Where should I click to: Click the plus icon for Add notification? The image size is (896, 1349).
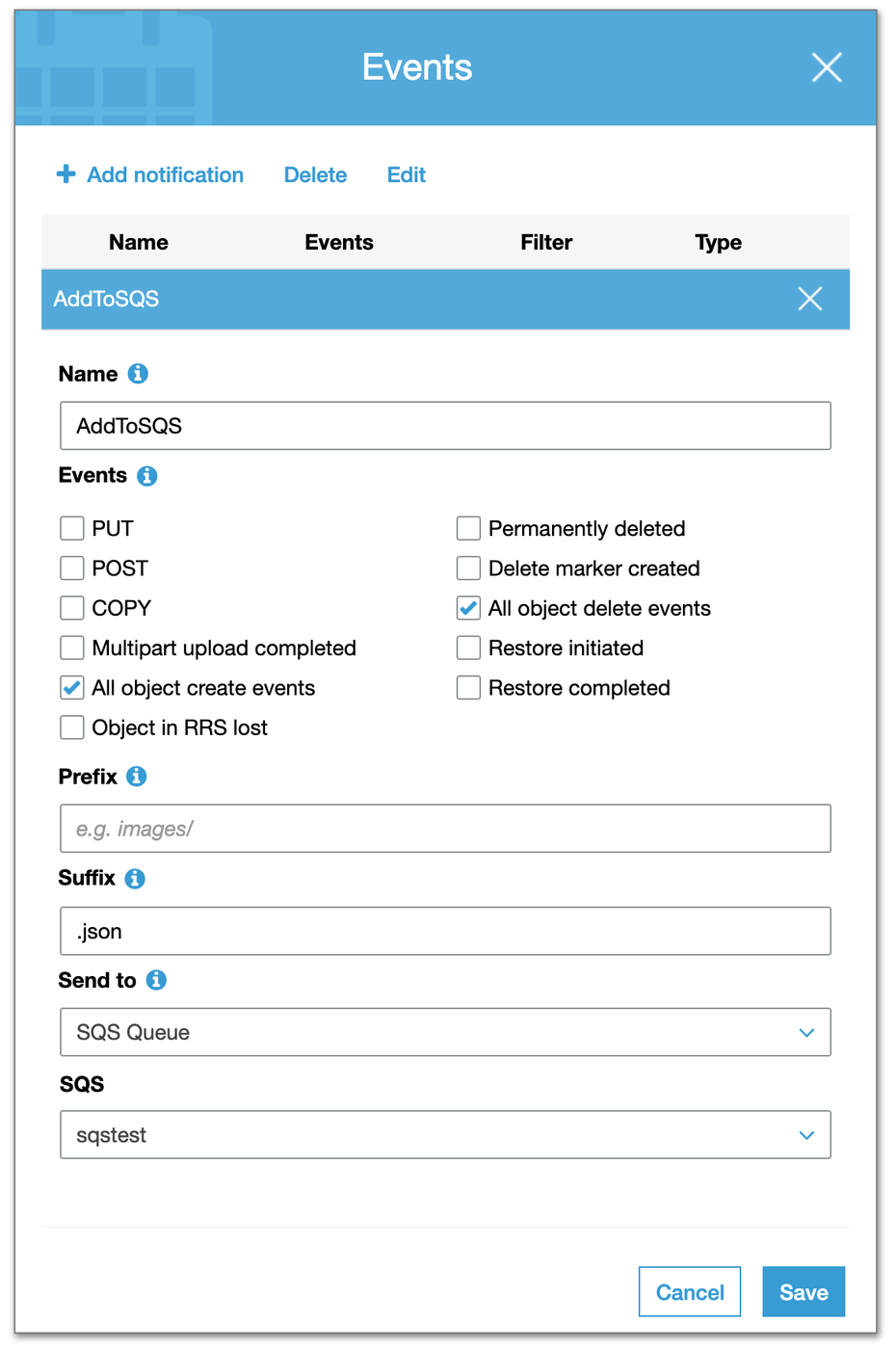pos(66,174)
